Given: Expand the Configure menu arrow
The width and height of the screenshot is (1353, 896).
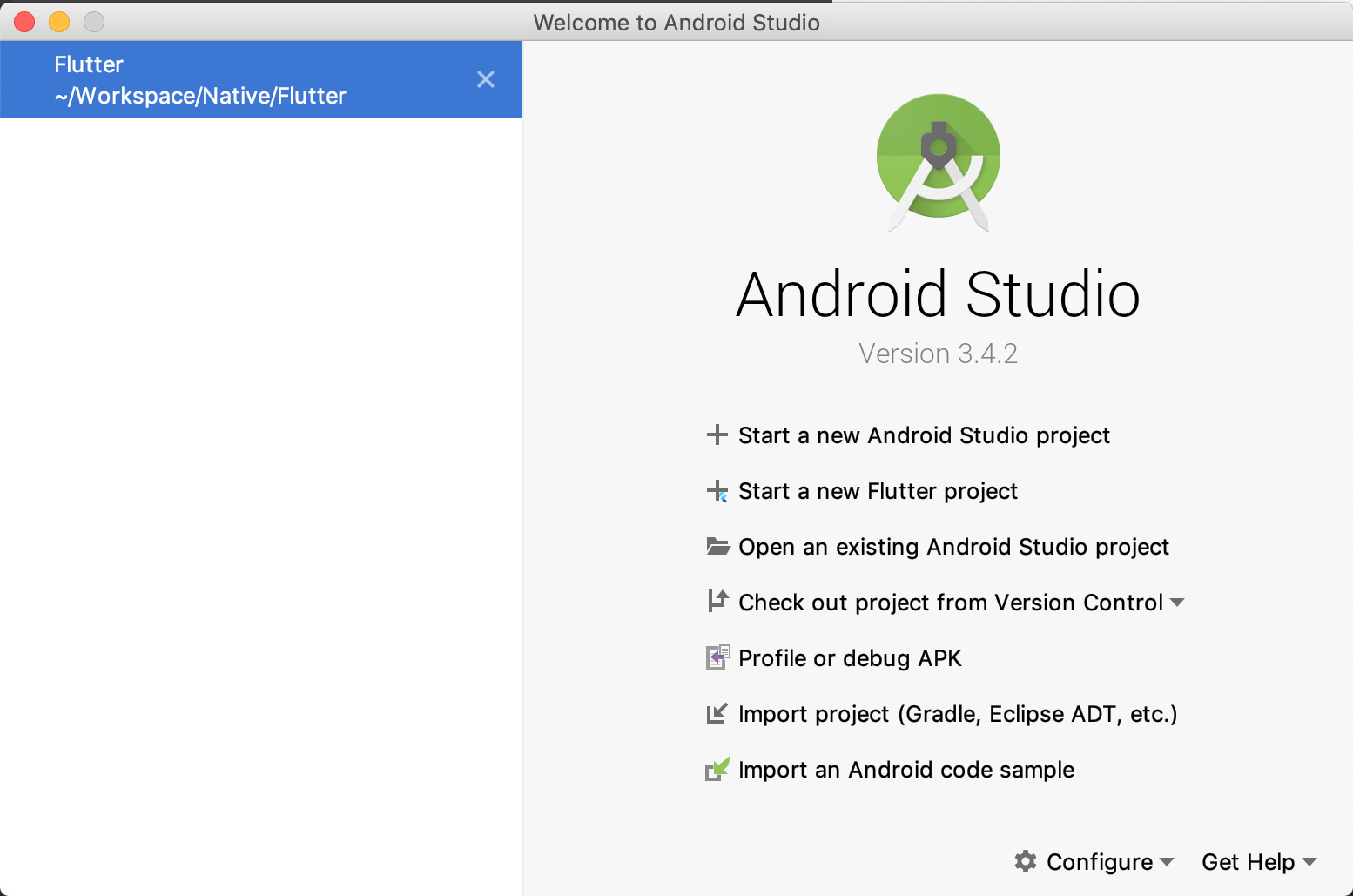Looking at the screenshot, I should 1167,862.
